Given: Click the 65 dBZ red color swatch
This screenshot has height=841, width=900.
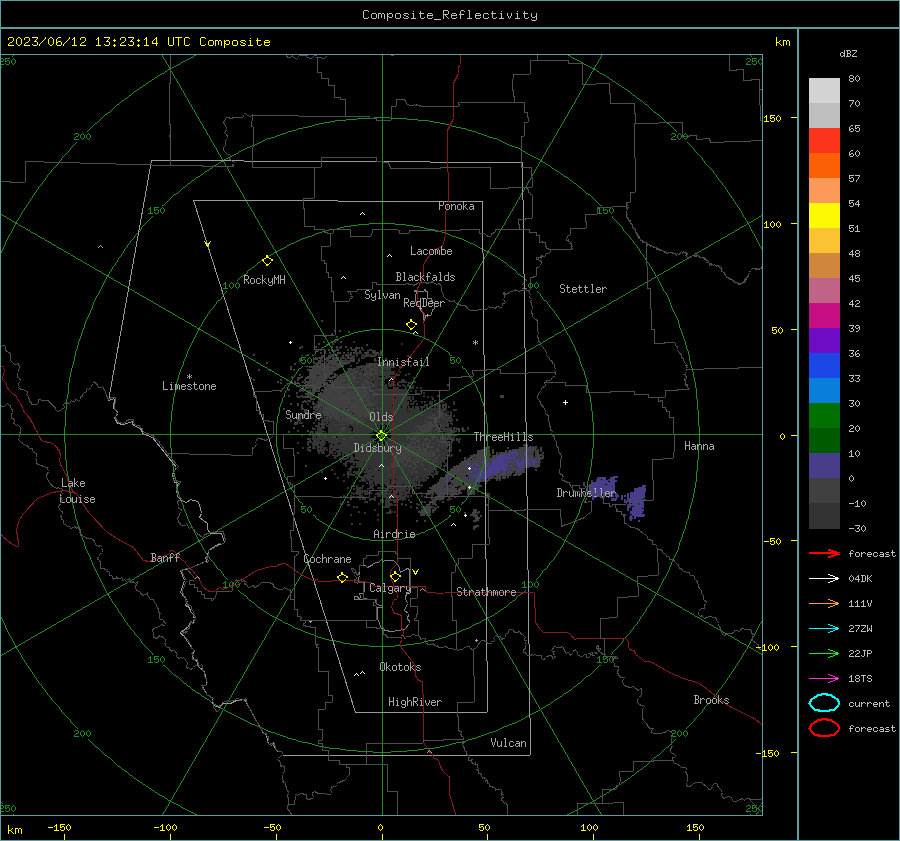Looking at the screenshot, I should (824, 141).
